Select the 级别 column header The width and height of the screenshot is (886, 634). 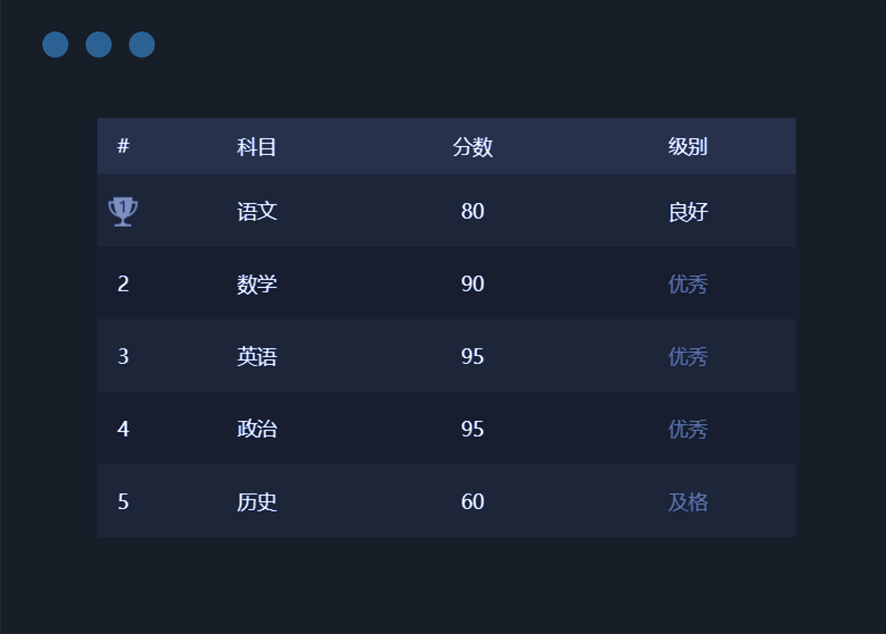coord(687,147)
